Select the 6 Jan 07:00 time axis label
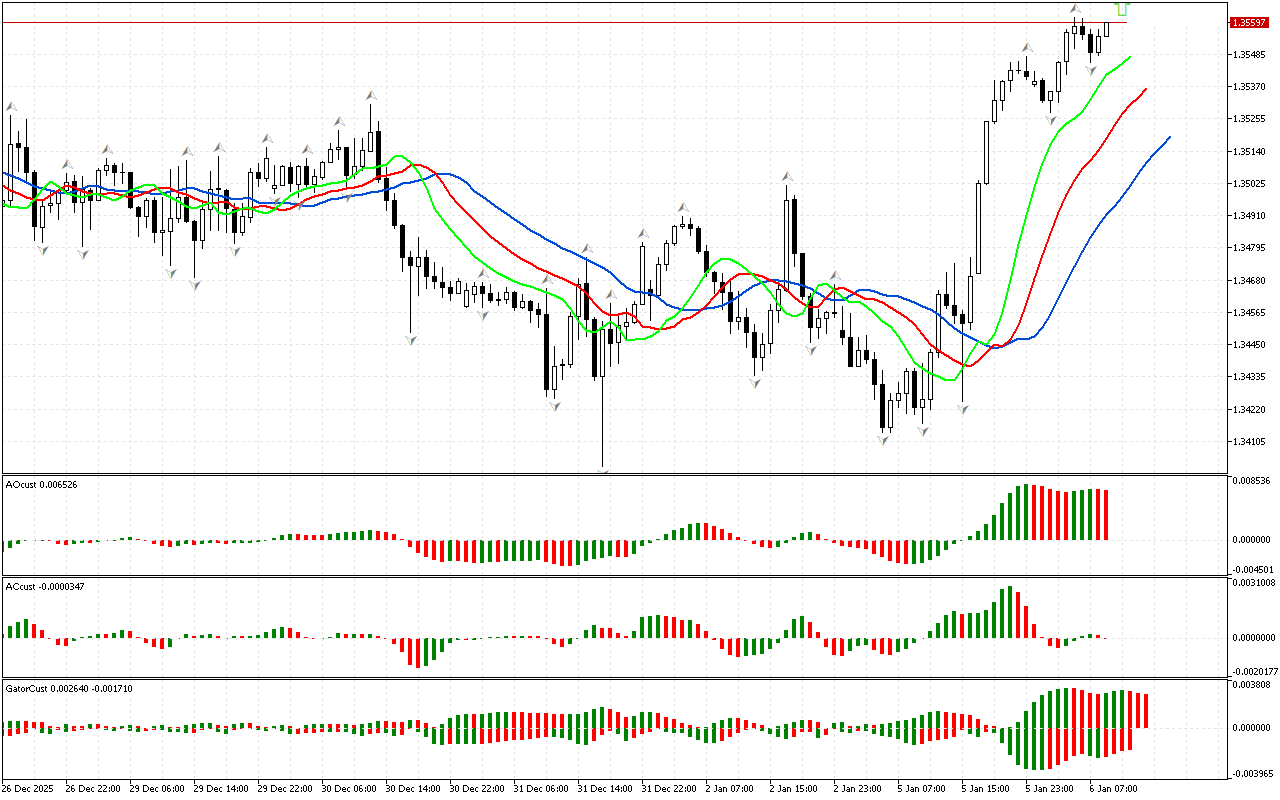 [1111, 788]
